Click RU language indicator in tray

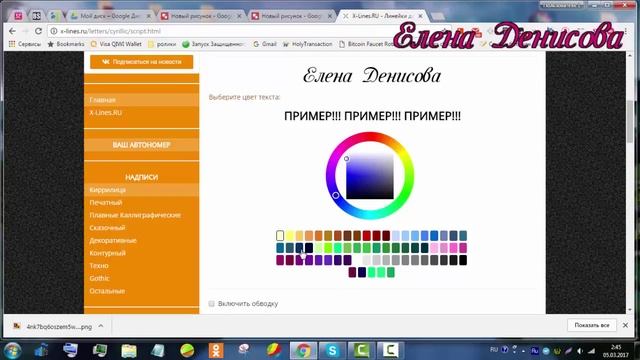point(494,350)
